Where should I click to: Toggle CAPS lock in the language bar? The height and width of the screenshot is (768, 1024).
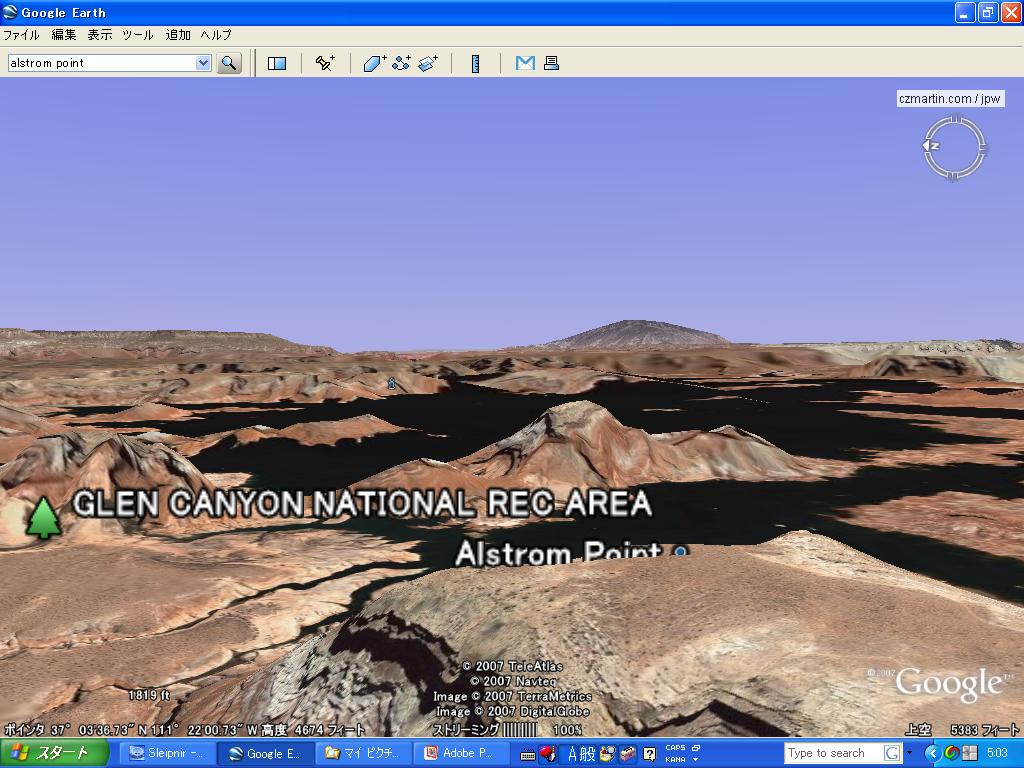point(675,748)
